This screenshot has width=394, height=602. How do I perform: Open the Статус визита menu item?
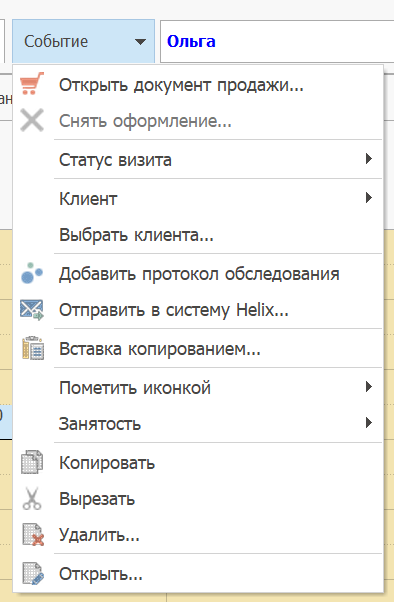198,160
